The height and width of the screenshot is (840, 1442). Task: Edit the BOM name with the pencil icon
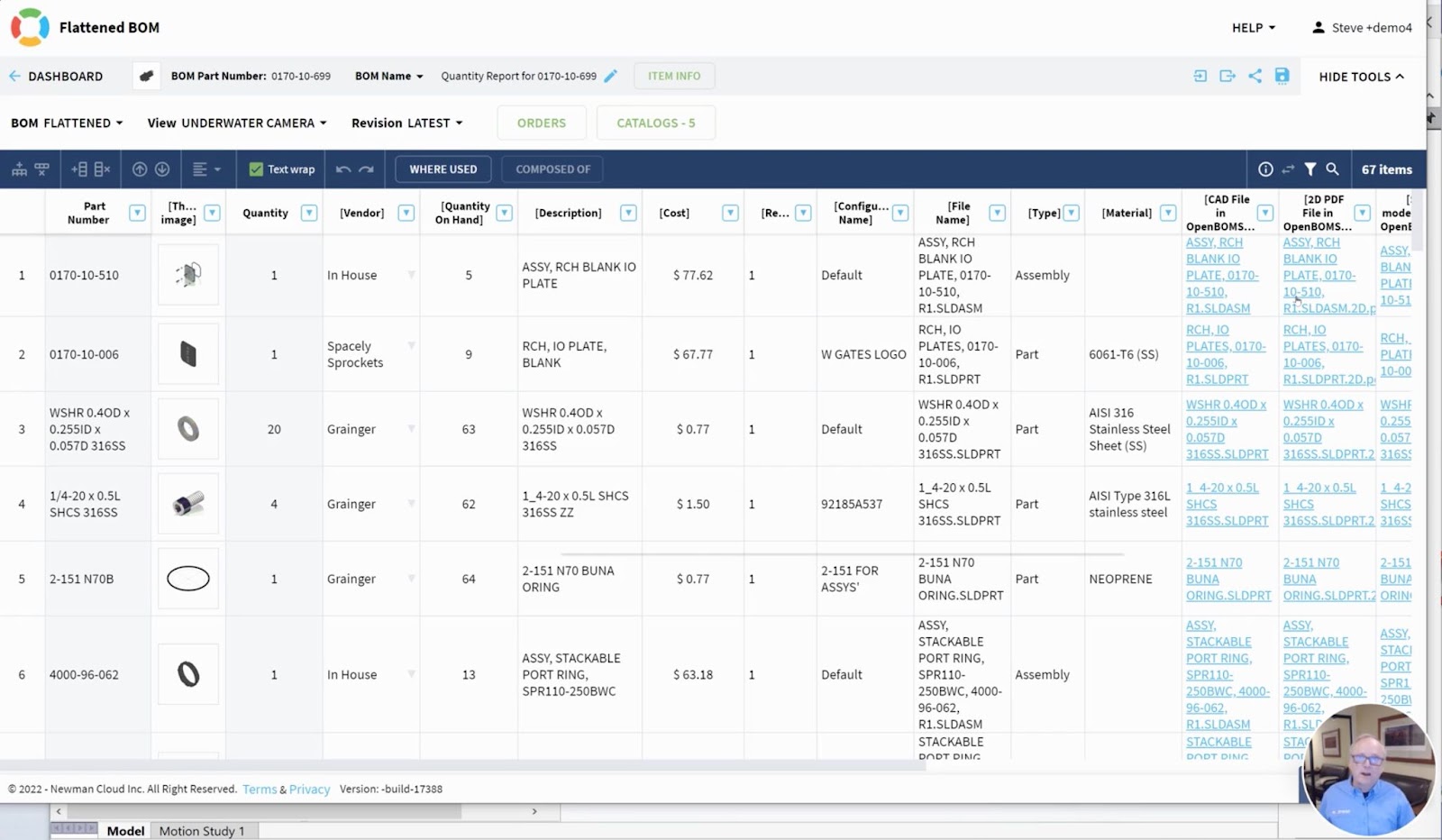coord(611,77)
